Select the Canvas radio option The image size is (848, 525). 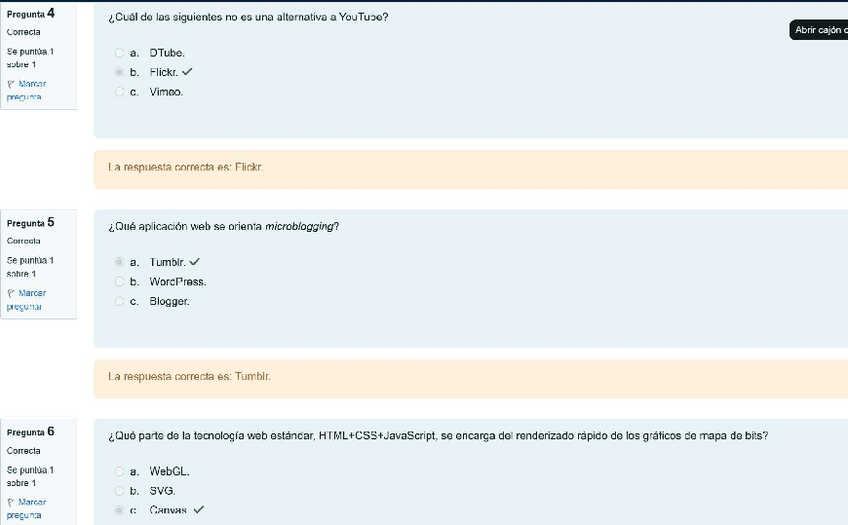point(120,510)
